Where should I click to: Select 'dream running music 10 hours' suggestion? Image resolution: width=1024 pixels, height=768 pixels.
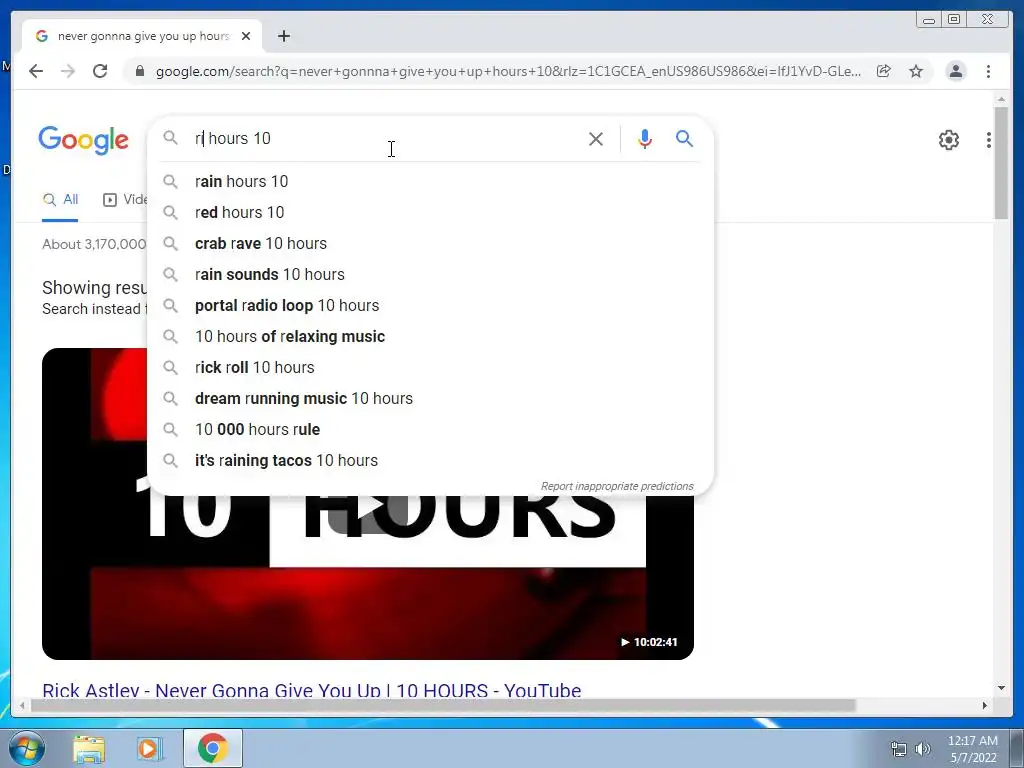431,398
